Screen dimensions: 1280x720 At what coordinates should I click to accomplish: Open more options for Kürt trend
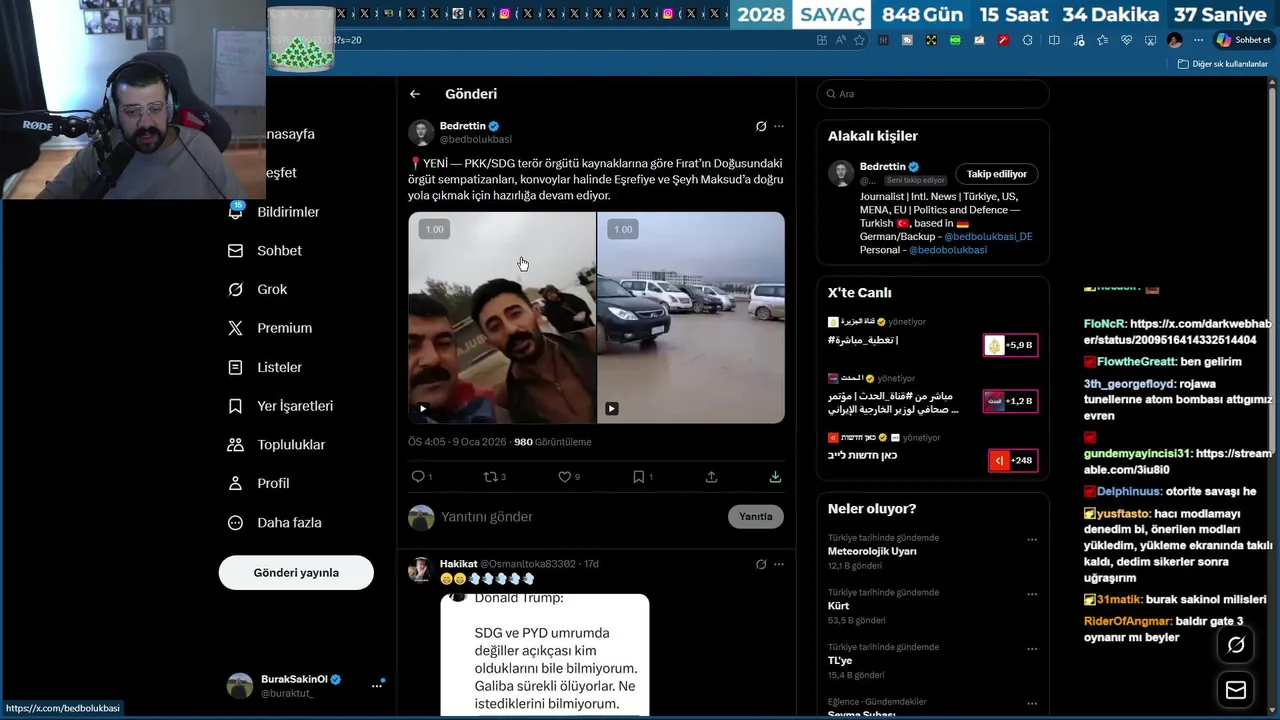tap(1032, 595)
